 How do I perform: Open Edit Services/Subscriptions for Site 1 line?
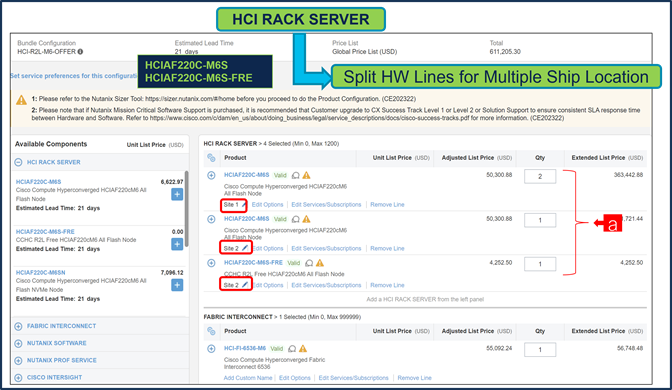(x=326, y=205)
